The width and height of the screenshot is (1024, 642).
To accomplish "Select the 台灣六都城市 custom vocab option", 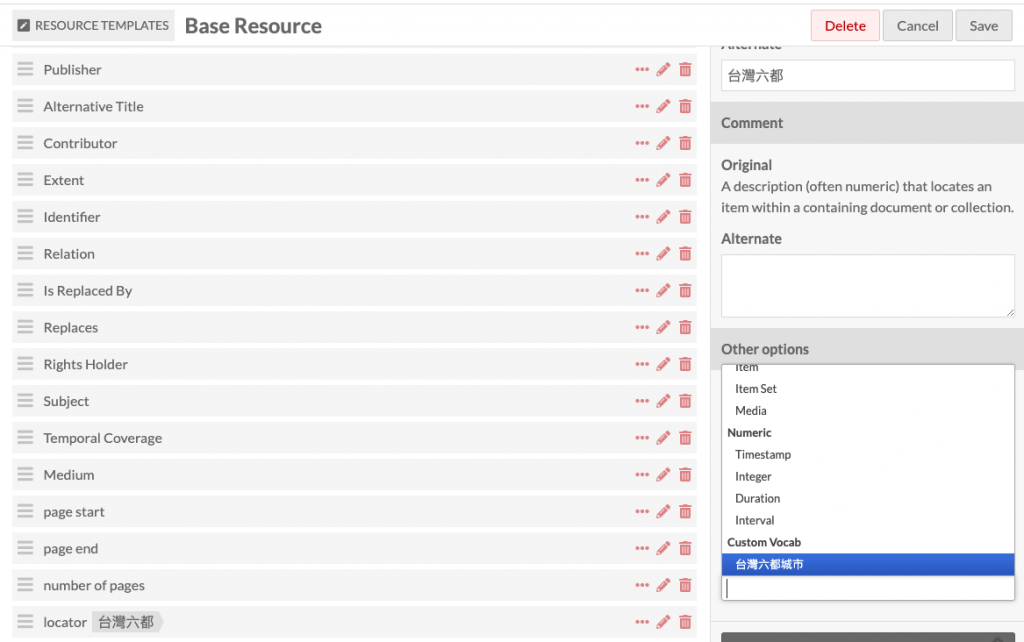I will 769,565.
